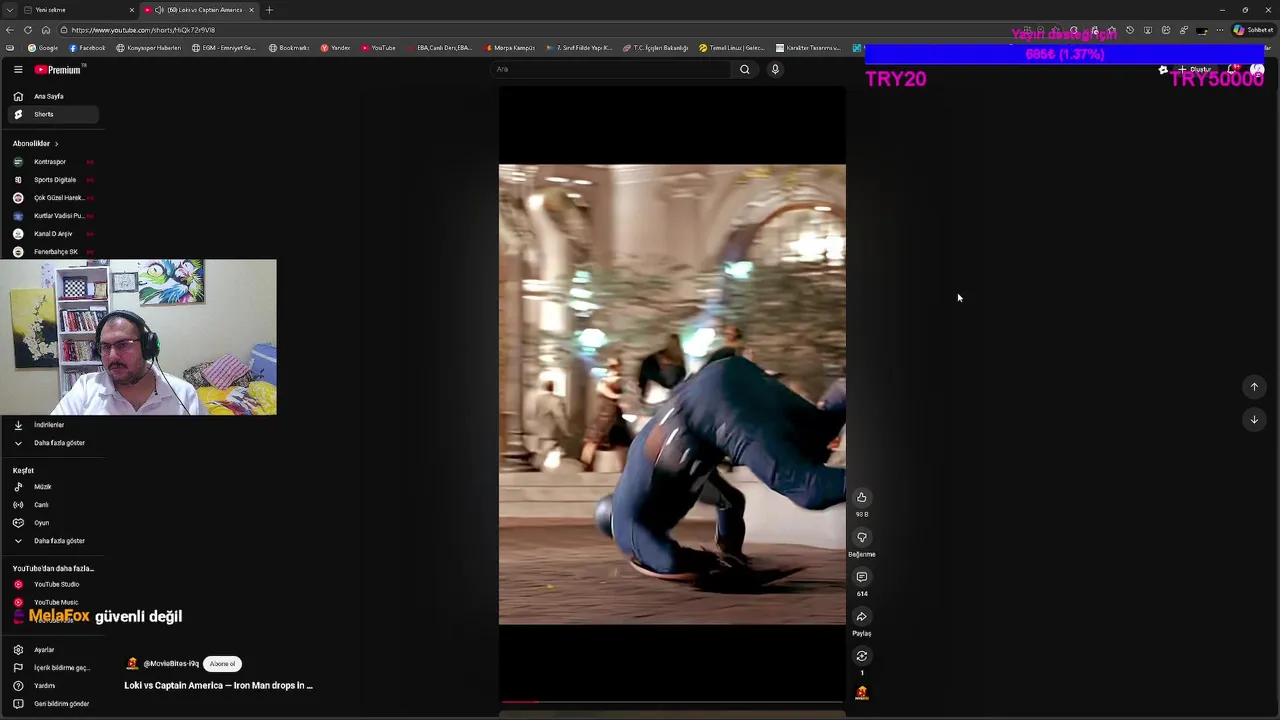Click the search magnifier button
This screenshot has width=1280, height=720.
744,69
